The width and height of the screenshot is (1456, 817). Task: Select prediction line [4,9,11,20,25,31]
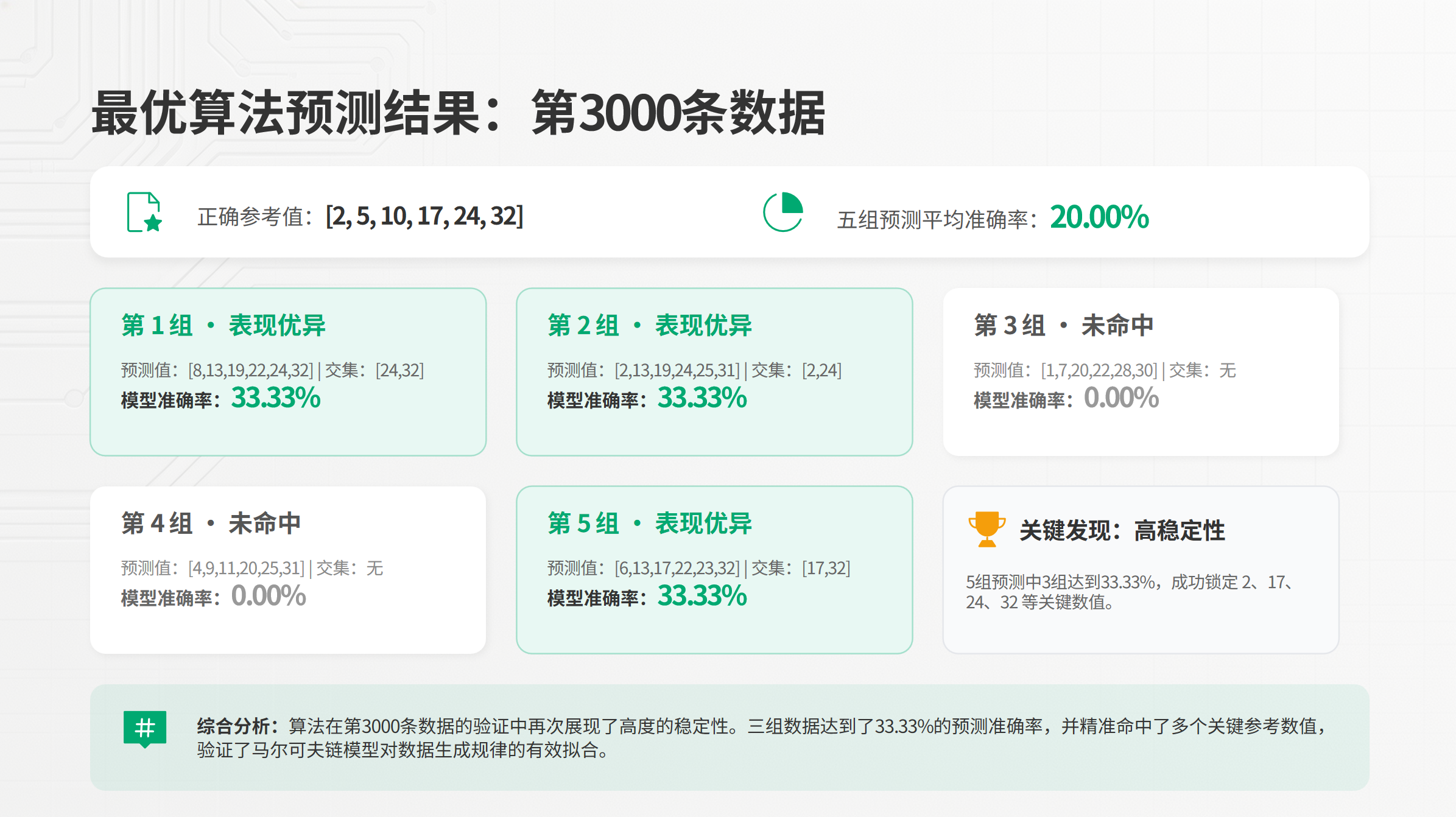pos(252,568)
